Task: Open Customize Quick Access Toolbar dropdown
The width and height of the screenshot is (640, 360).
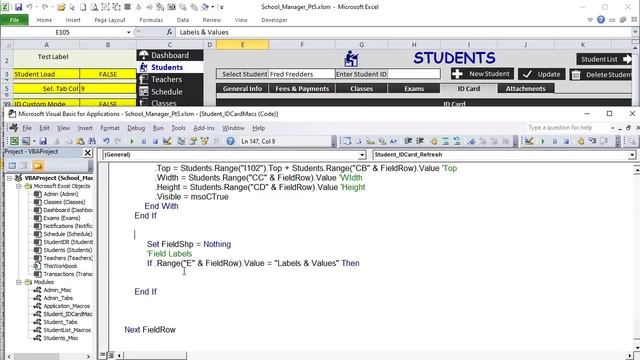Action: [x=221, y=7]
